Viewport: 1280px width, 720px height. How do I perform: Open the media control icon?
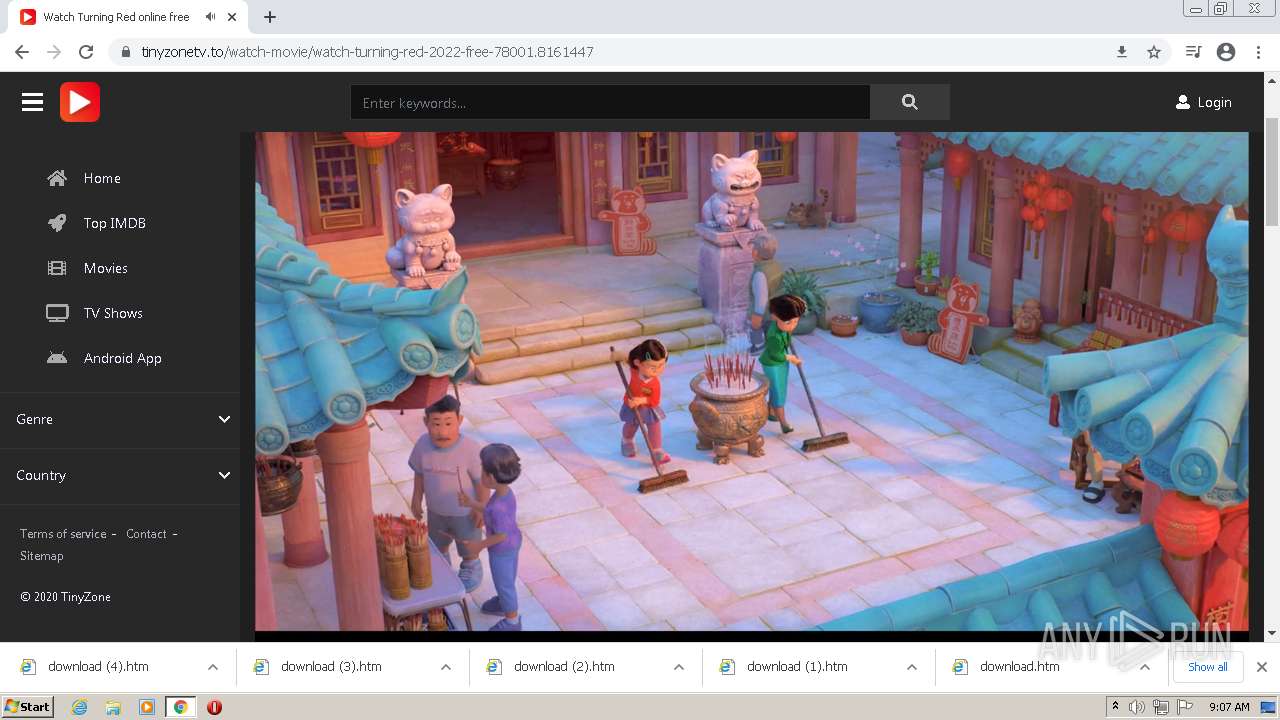[x=1193, y=52]
